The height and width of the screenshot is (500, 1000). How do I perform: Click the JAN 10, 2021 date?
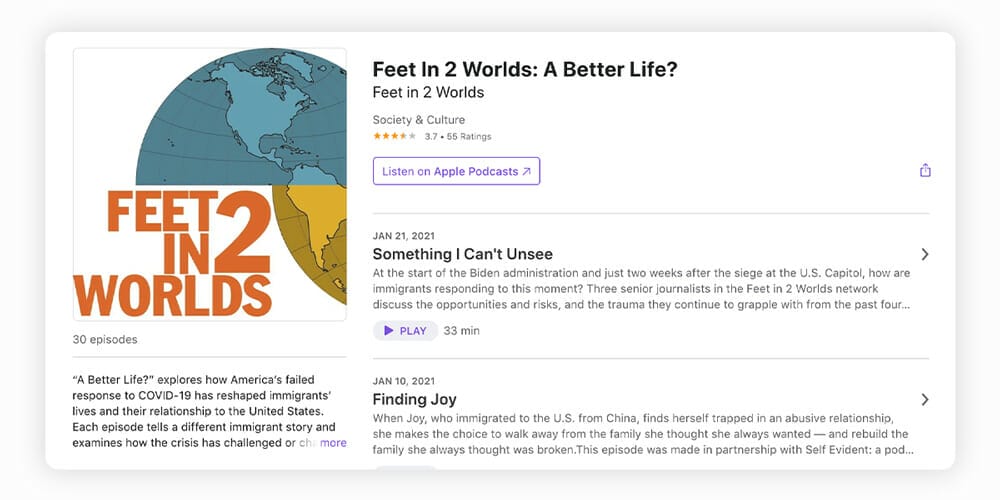tap(404, 381)
